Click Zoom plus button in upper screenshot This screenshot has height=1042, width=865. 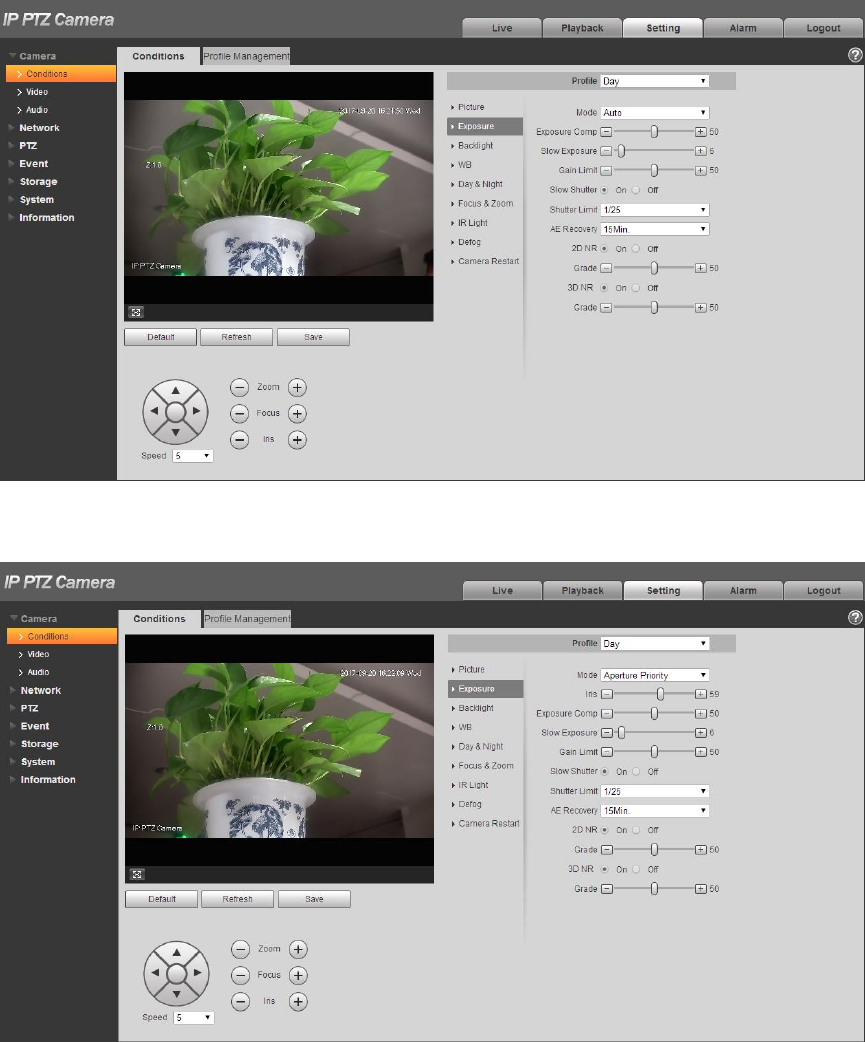[x=297, y=387]
